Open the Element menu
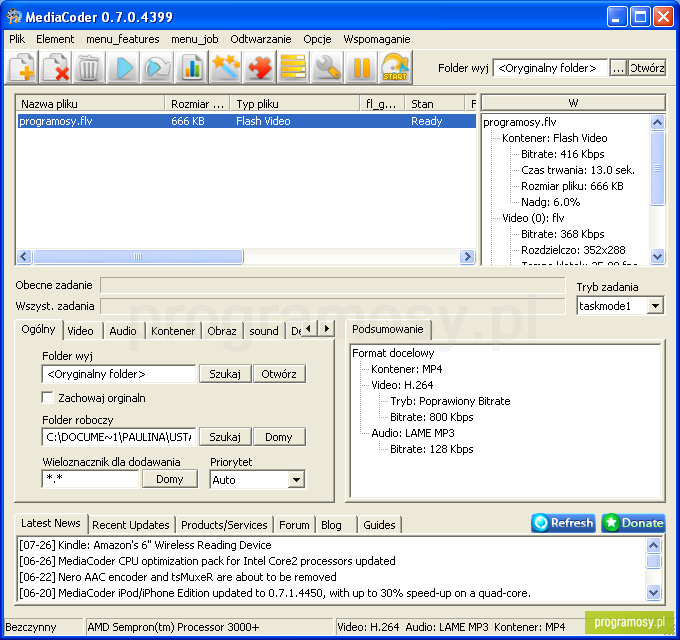 pyautogui.click(x=55, y=39)
